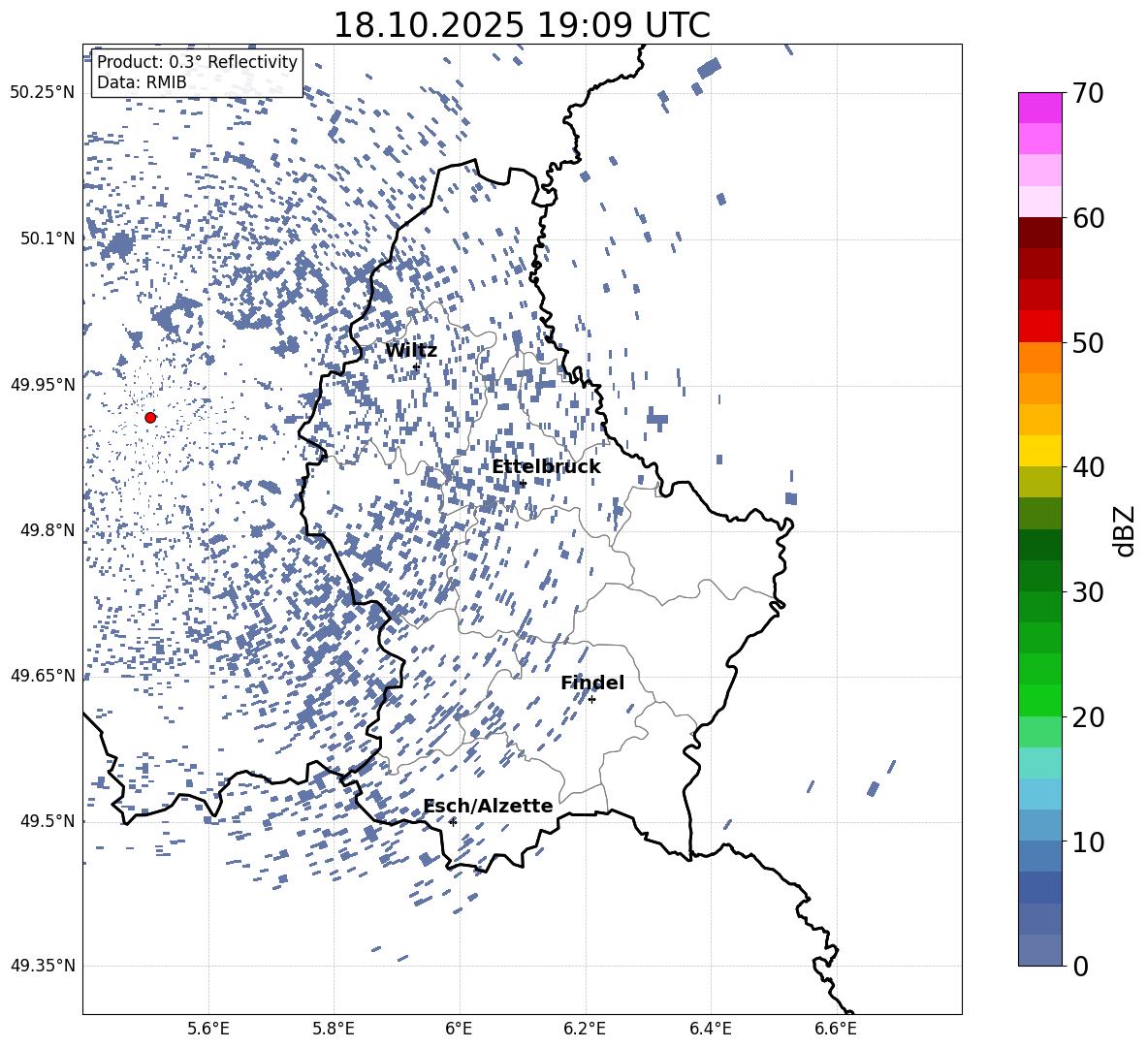The width and height of the screenshot is (1148, 1048).
Task: Select the Wiltz city label
Action: coord(411,351)
